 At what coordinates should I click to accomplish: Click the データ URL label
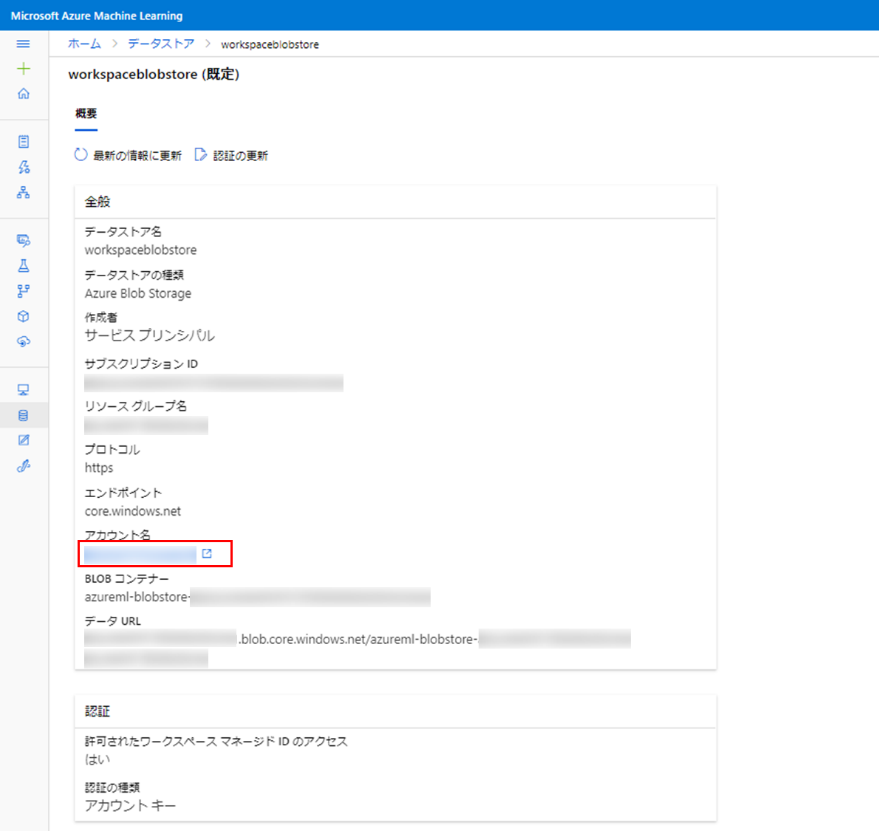(113, 621)
